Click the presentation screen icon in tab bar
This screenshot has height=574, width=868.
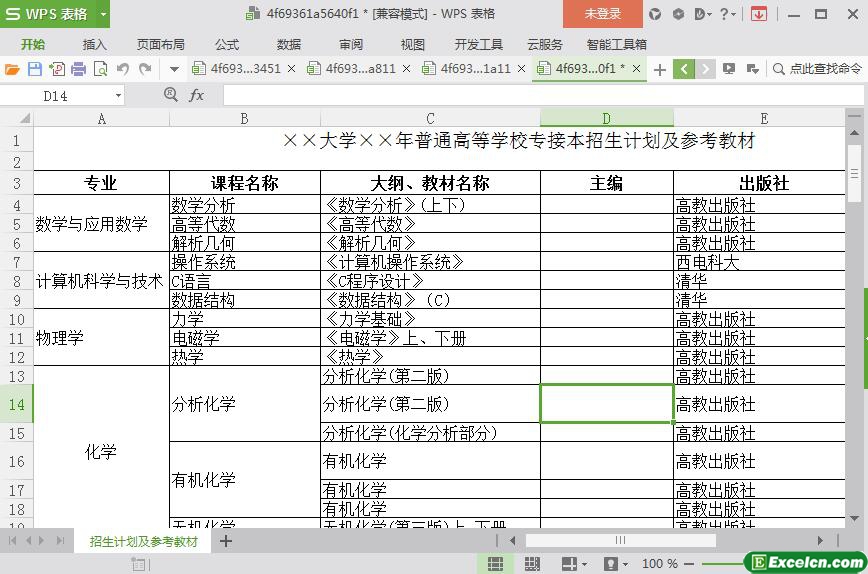pyautogui.click(x=729, y=69)
